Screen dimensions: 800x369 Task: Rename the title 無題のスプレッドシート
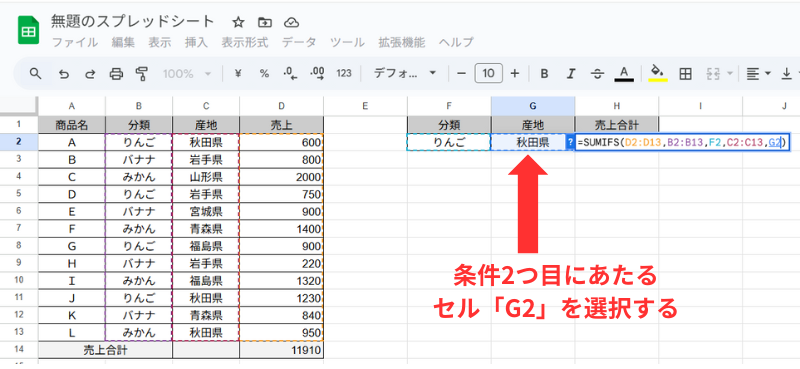click(133, 21)
